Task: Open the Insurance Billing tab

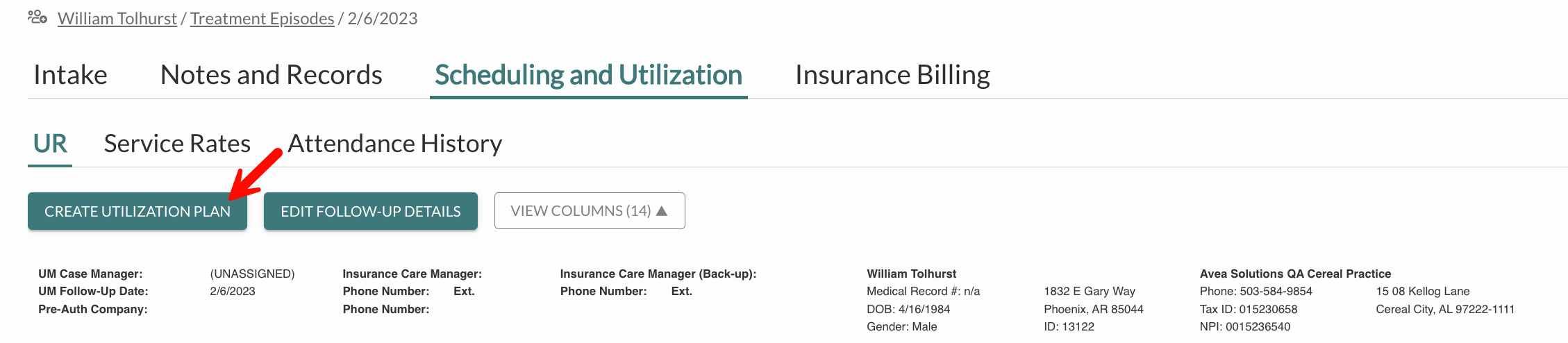Action: [x=893, y=75]
